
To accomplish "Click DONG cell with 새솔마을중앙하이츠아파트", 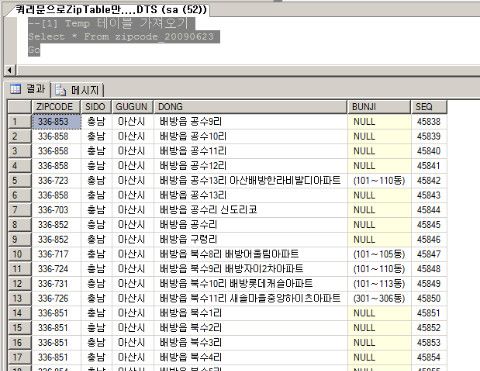I will pyautogui.click(x=250, y=298).
